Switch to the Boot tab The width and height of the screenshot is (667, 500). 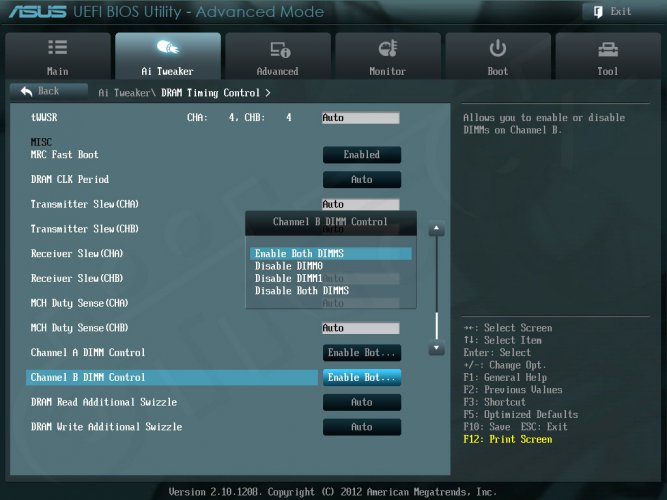pyautogui.click(x=498, y=56)
